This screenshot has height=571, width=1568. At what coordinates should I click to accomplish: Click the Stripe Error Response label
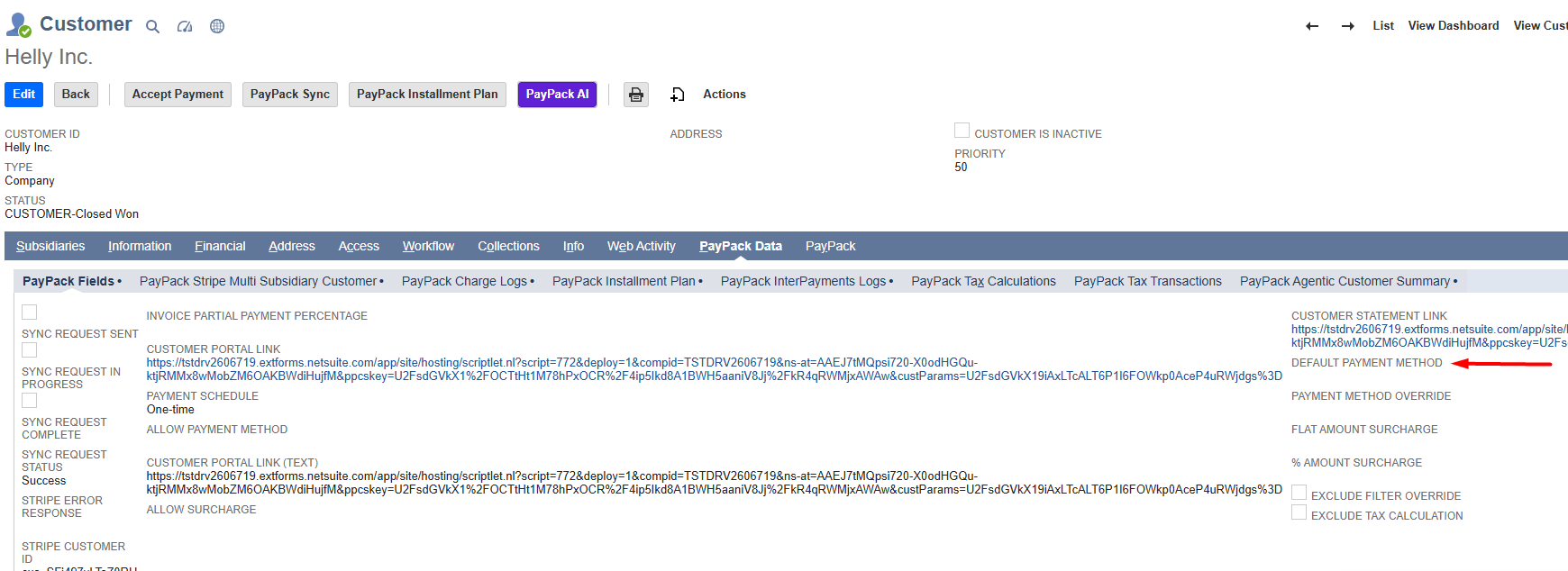pyautogui.click(x=62, y=507)
